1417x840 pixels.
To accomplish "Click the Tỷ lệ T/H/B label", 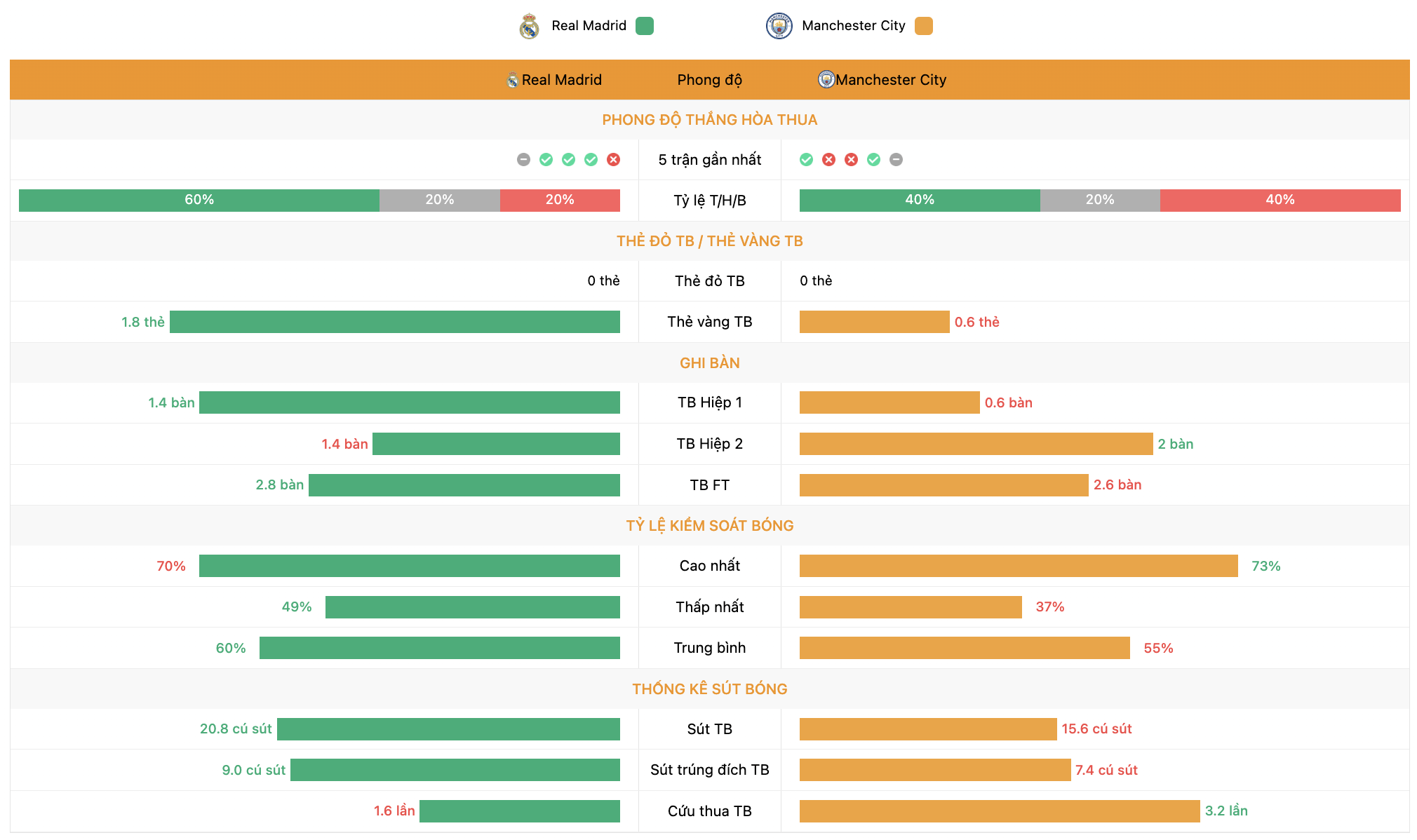I will [709, 201].
